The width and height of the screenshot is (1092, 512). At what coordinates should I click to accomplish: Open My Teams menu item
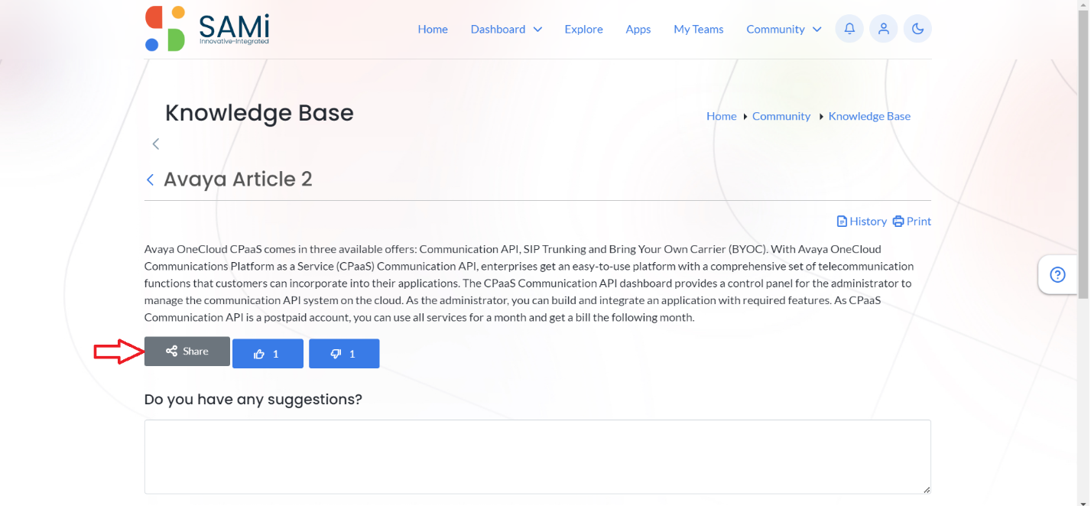[x=699, y=29]
